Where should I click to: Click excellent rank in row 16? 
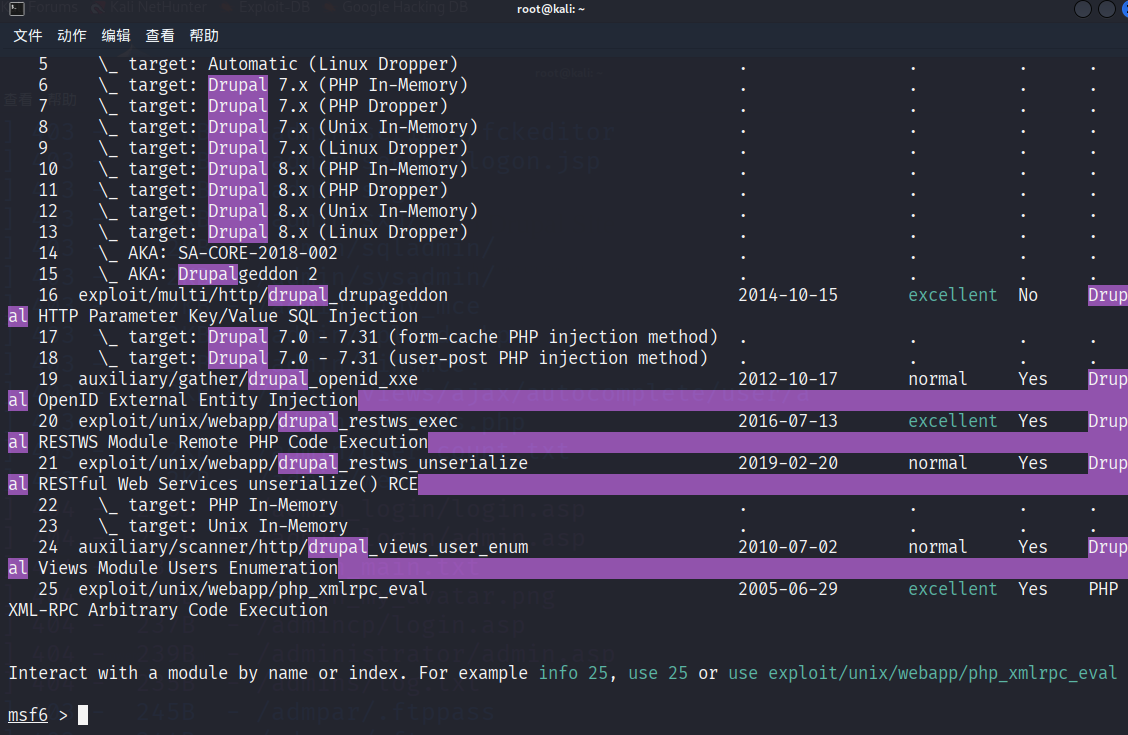952,296
